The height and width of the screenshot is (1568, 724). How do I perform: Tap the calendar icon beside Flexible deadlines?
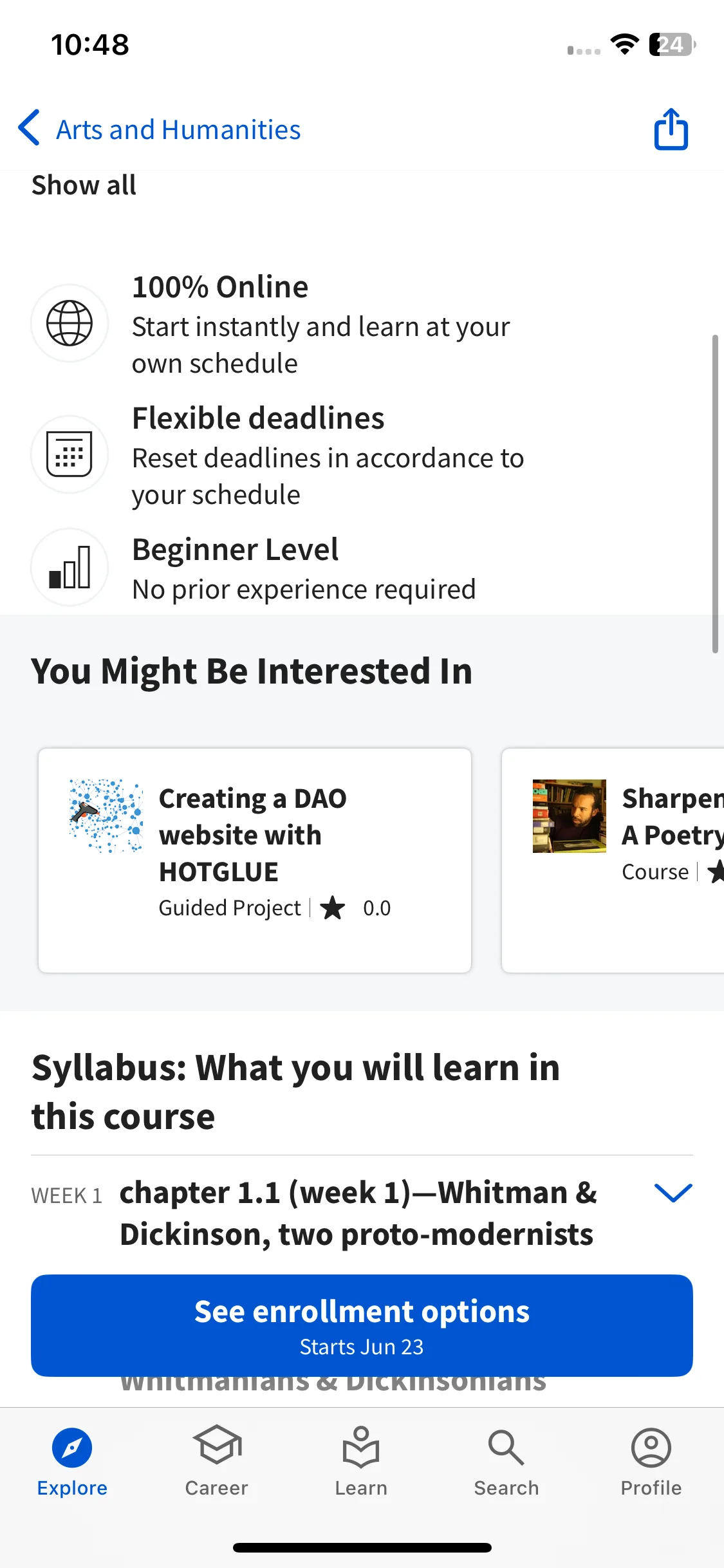coord(70,454)
